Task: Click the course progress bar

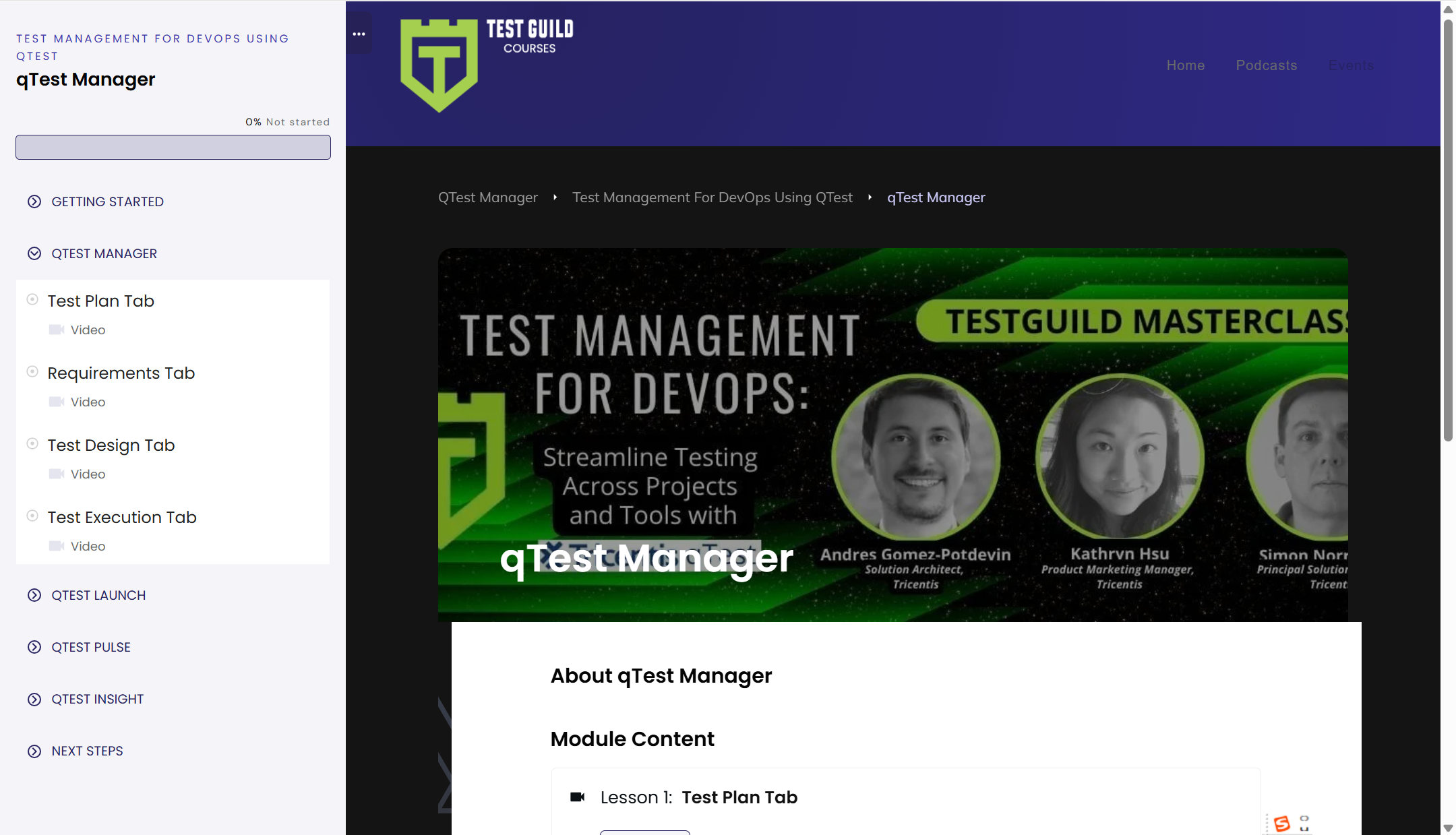Action: click(x=173, y=147)
